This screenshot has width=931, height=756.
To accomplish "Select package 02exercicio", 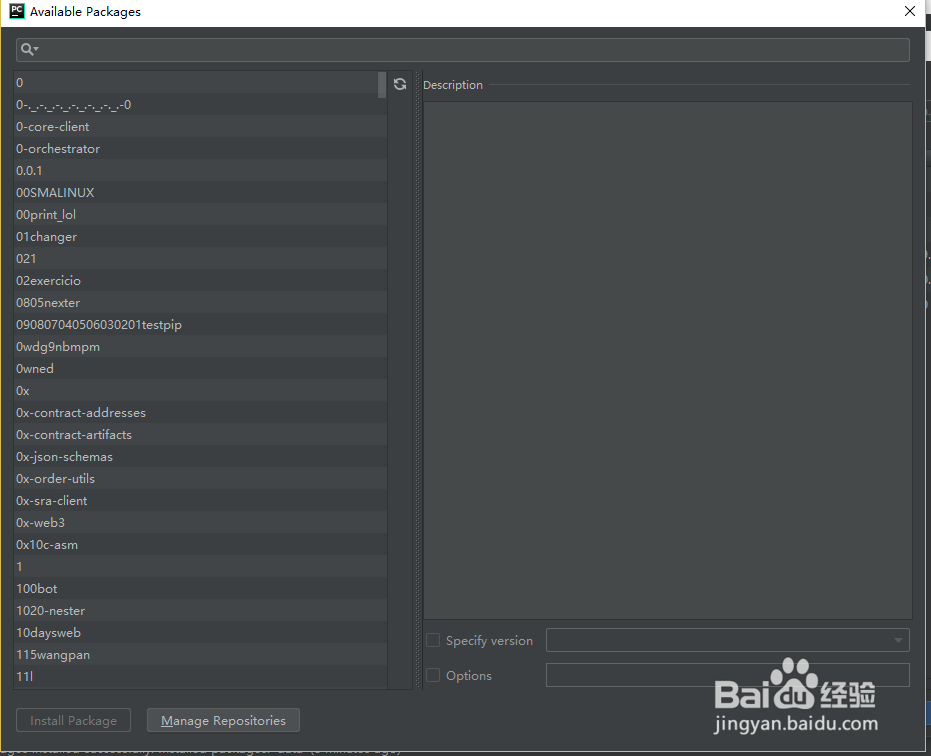I will pyautogui.click(x=200, y=280).
